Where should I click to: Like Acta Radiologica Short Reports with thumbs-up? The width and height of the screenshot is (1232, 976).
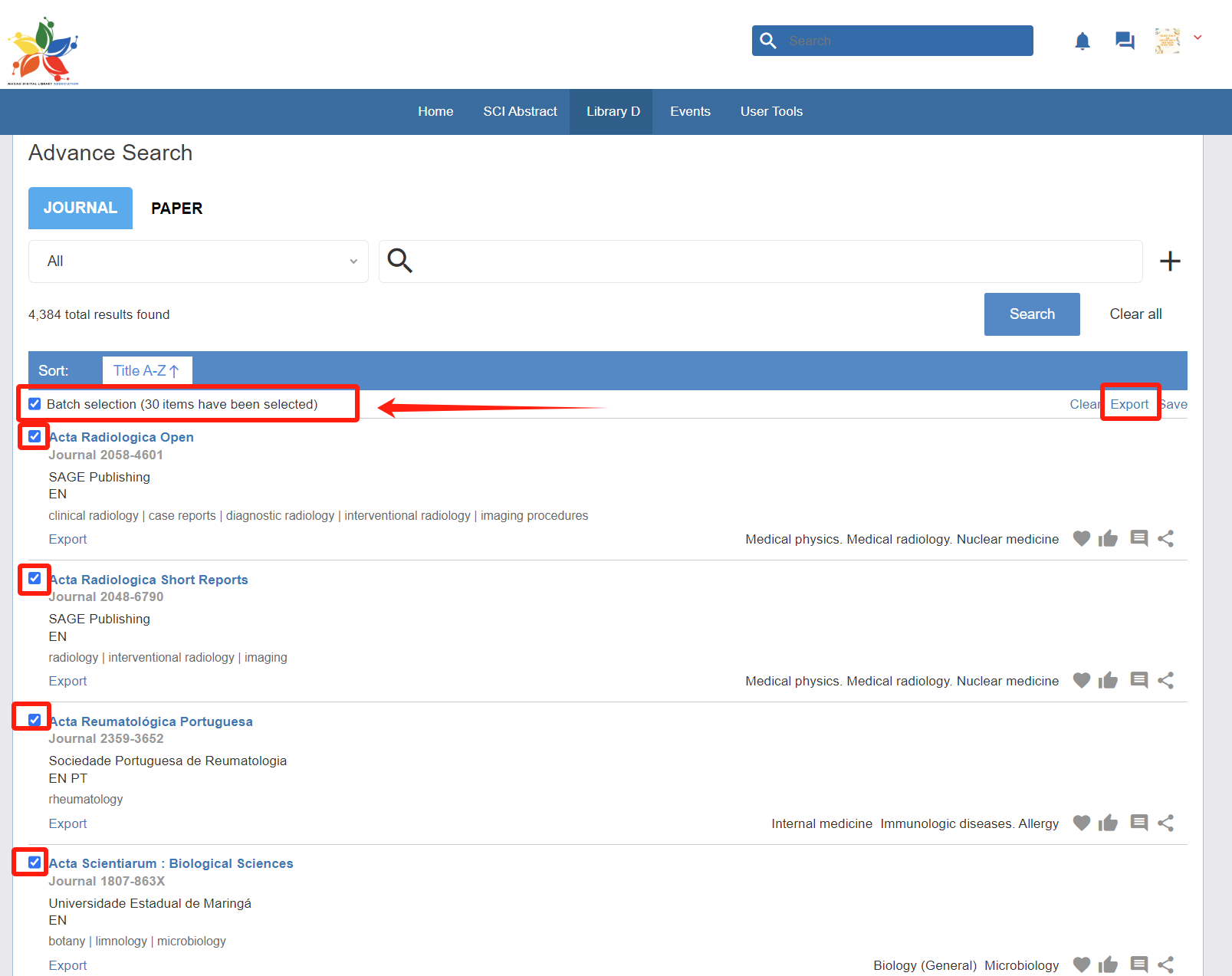tap(1108, 681)
